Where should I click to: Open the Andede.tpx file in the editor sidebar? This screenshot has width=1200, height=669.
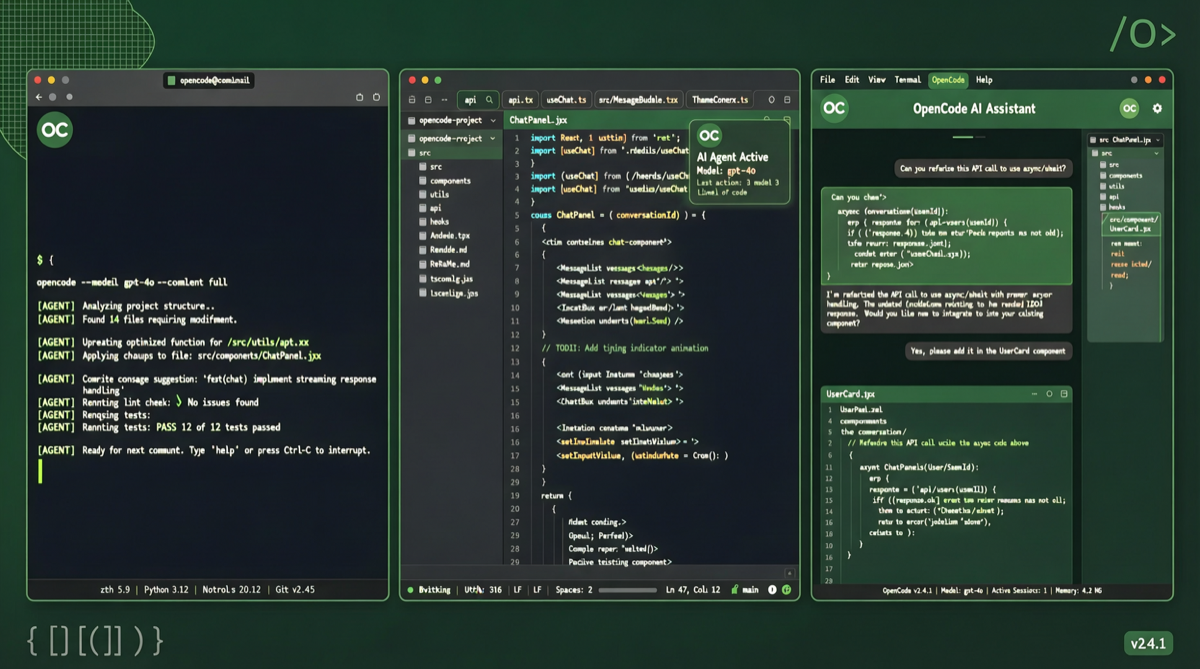click(444, 236)
